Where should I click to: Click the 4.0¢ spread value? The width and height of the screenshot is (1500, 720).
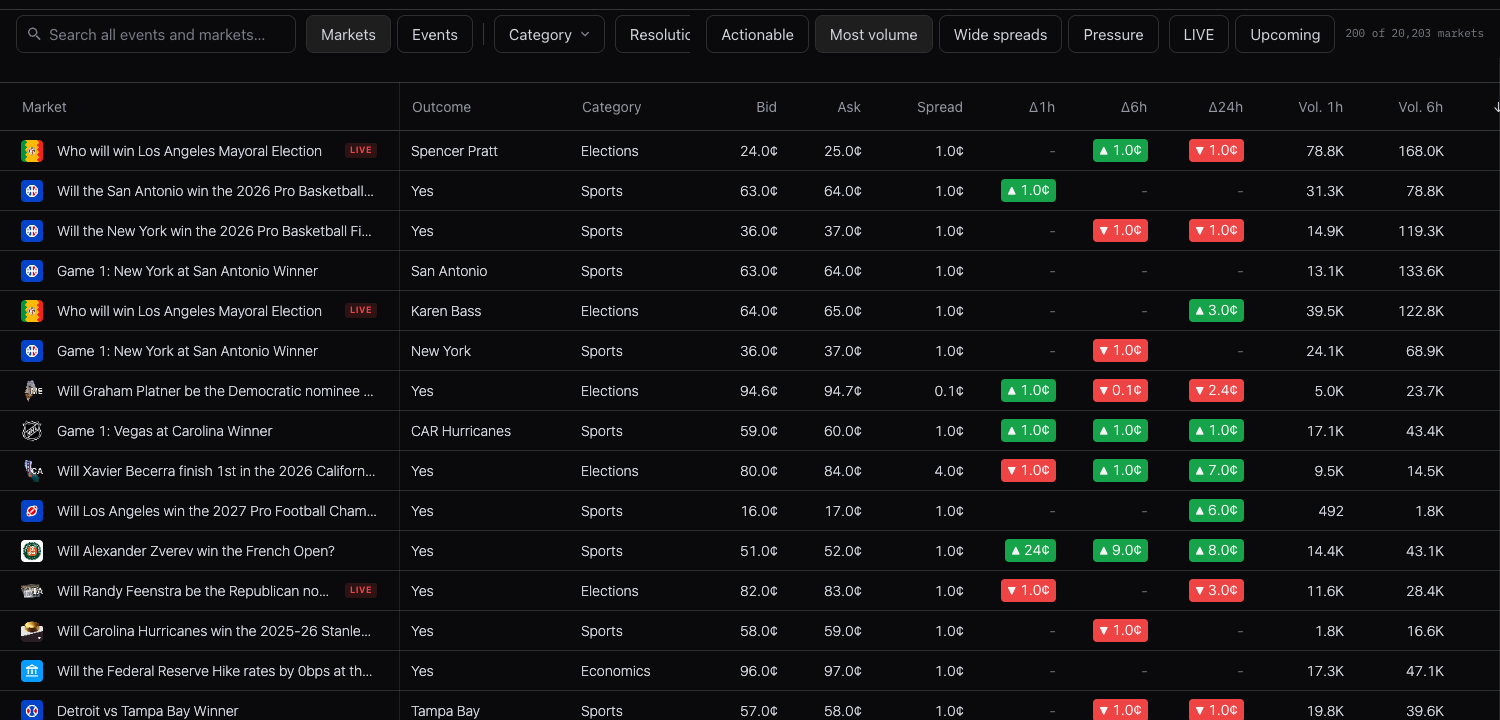949,471
